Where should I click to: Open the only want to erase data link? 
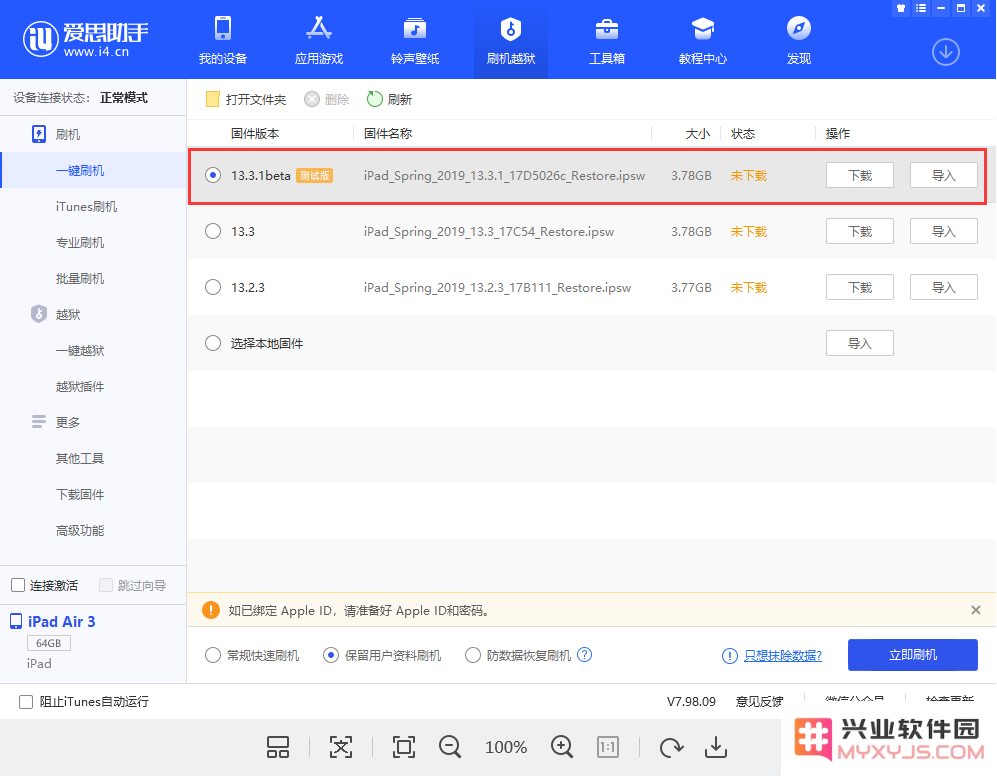783,656
